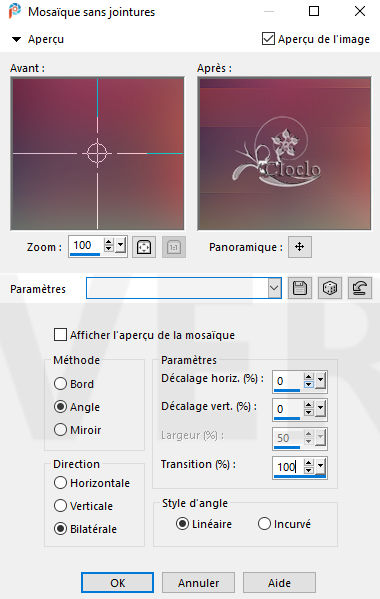The image size is (380, 599).
Task: Click the center crosshair in Avant preview
Action: tap(97, 153)
